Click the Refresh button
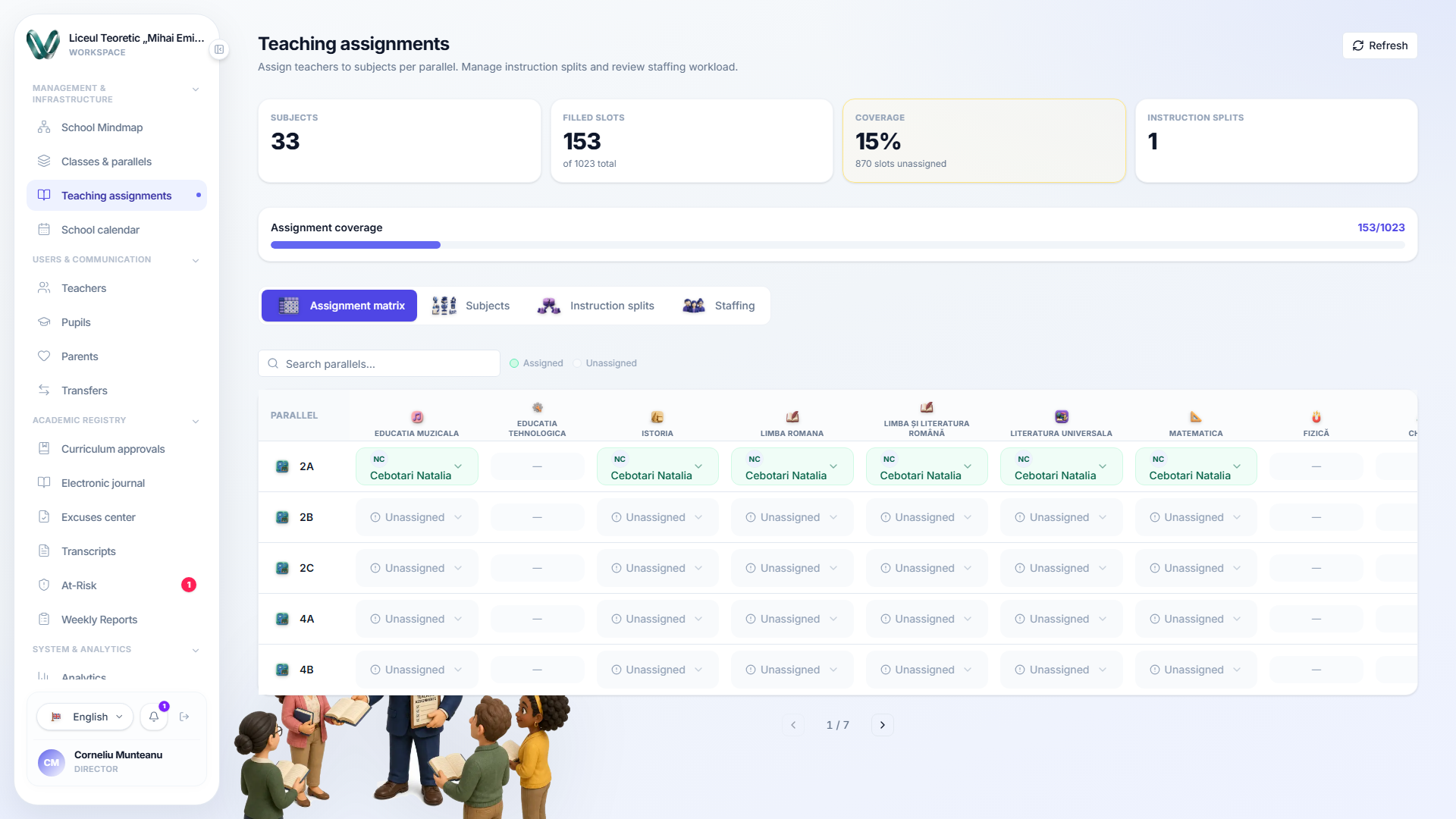 (x=1379, y=45)
